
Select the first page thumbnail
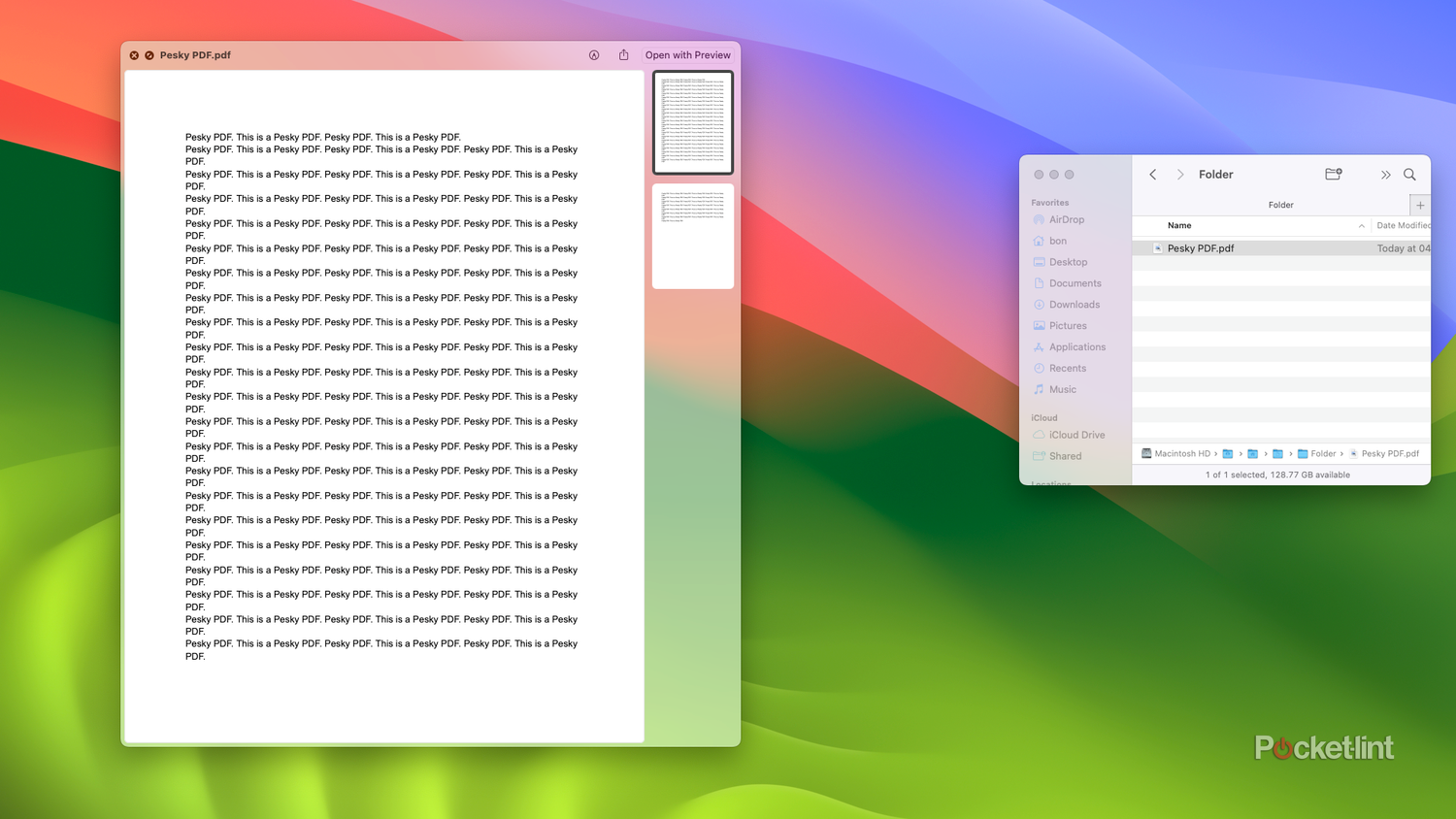coord(693,122)
